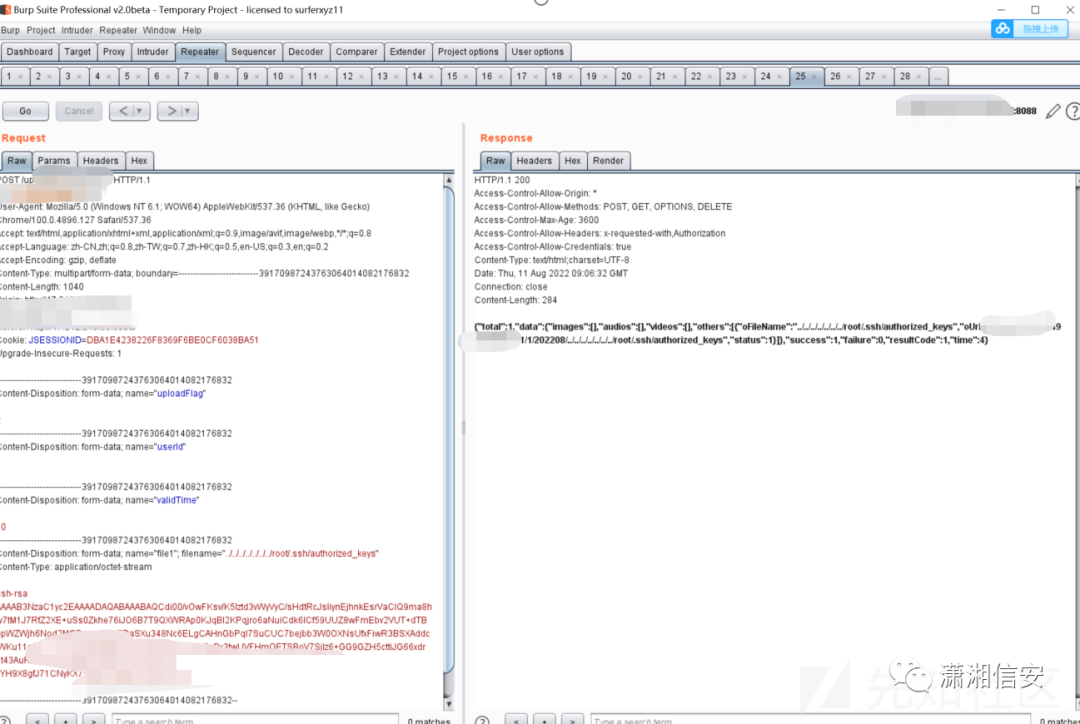The height and width of the screenshot is (724, 1080).
Task: Open the more tabs ellipsis tab
Action: click(x=938, y=76)
